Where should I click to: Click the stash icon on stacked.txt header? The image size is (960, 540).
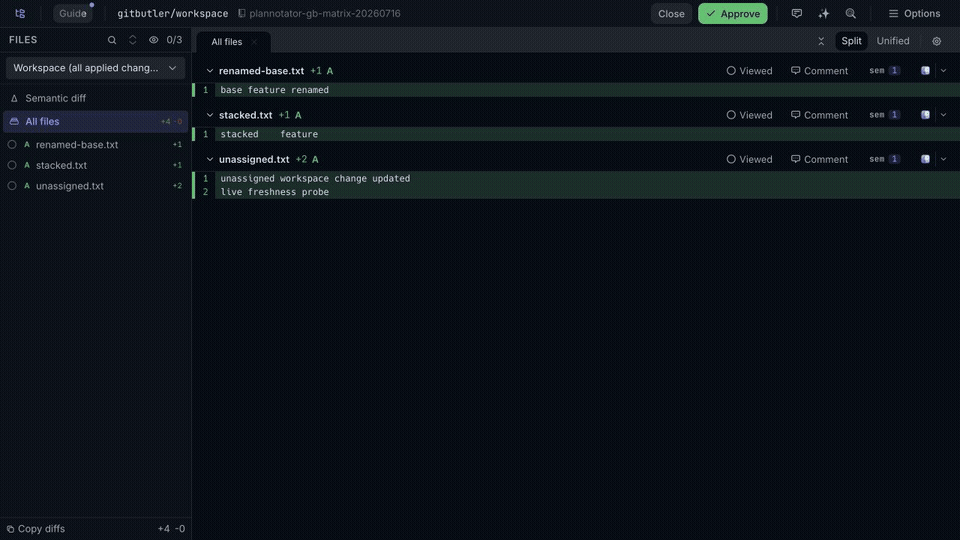coord(925,114)
